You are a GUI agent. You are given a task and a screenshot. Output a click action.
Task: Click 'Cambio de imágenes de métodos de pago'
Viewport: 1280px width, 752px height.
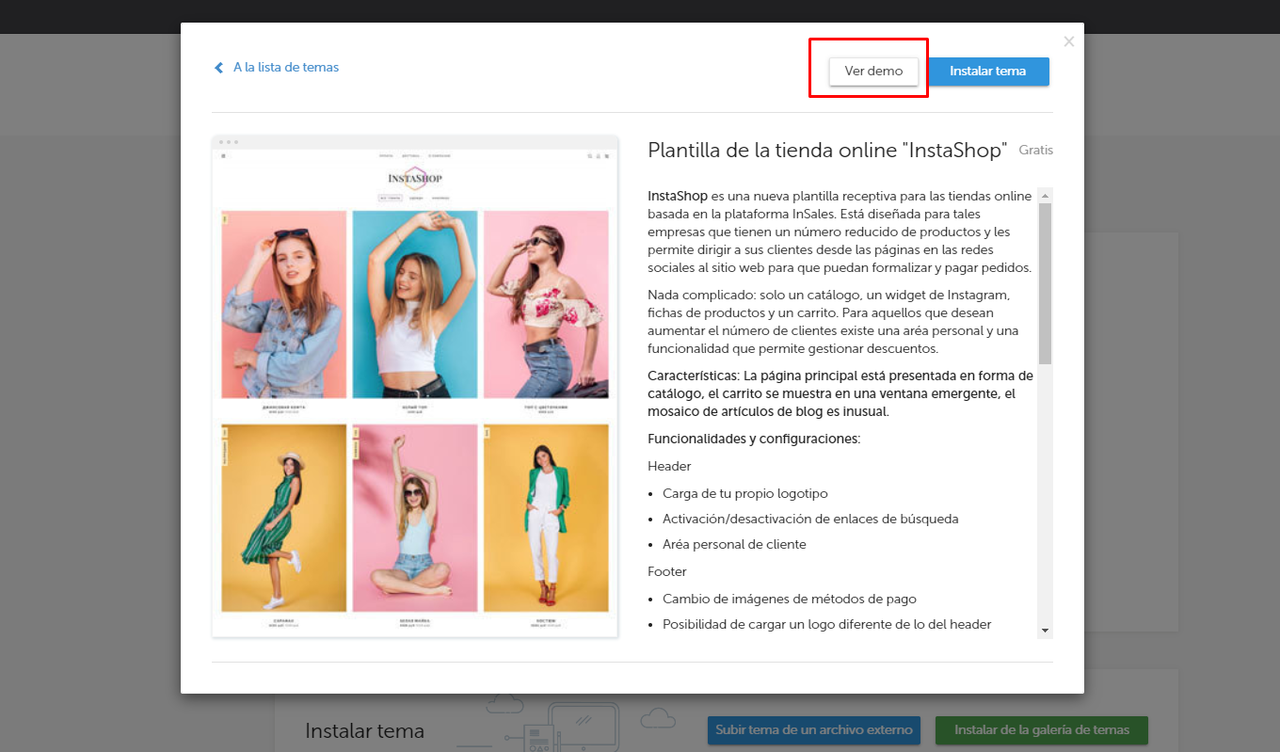pos(789,599)
